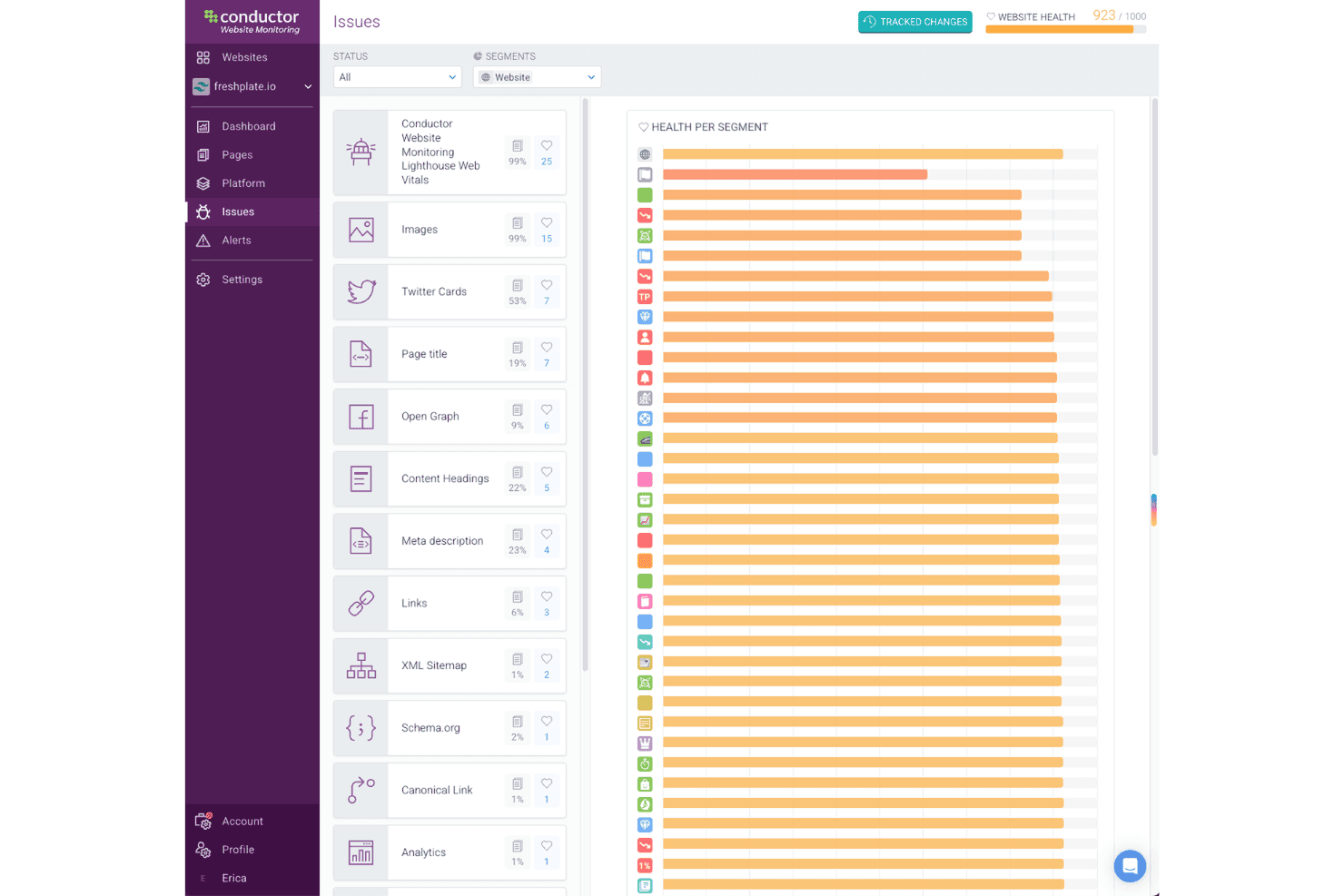Expand the freshplate.io website selector
The image size is (1344, 896).
coord(252,87)
